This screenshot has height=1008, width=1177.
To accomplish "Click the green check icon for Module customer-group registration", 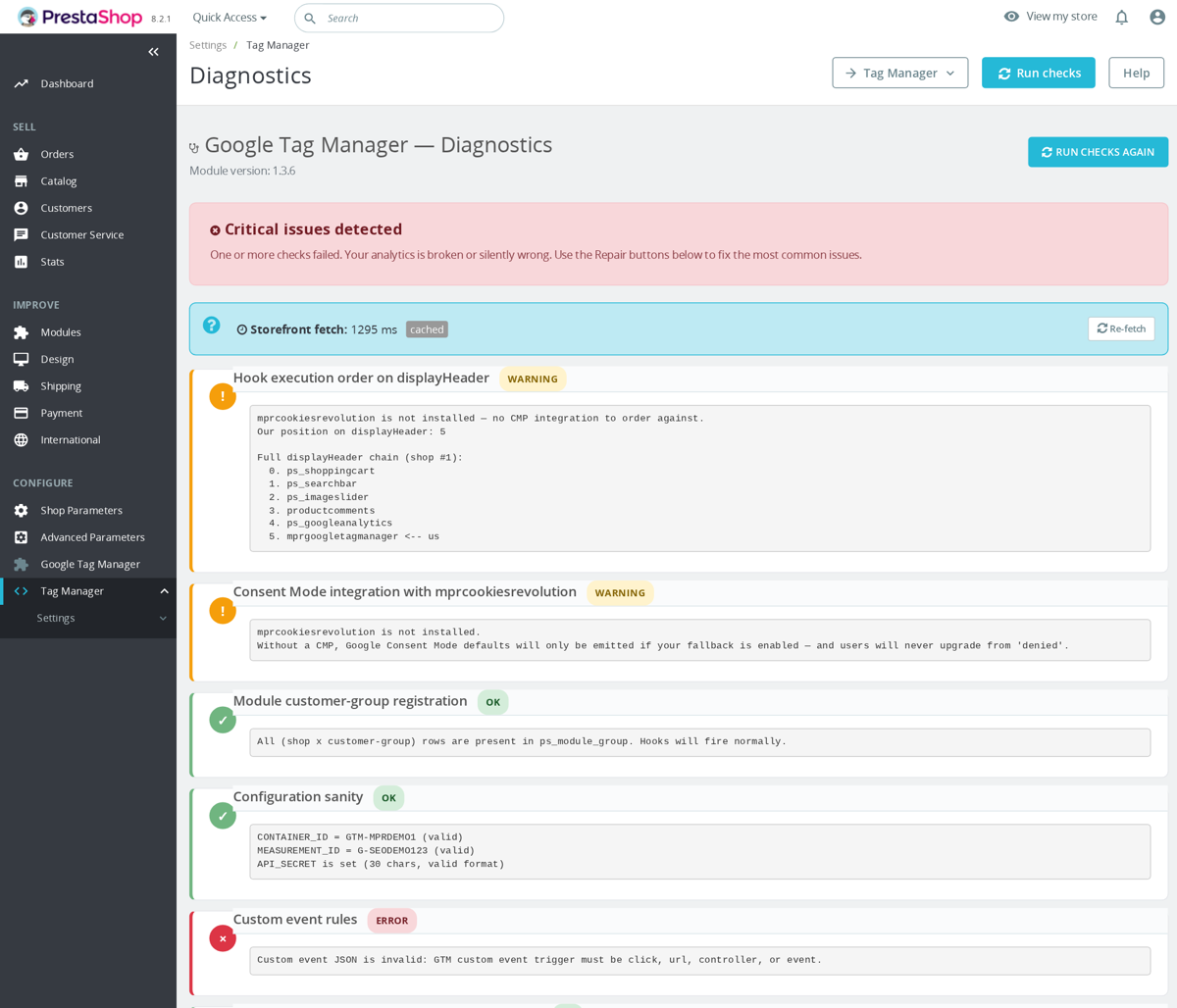I will click(x=223, y=720).
